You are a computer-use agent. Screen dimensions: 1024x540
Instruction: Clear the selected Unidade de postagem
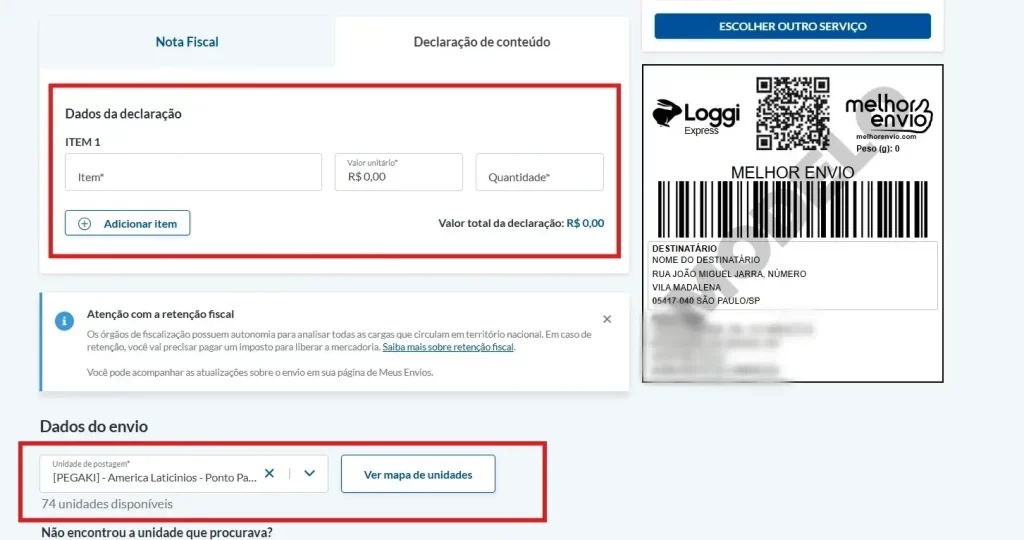coord(269,473)
